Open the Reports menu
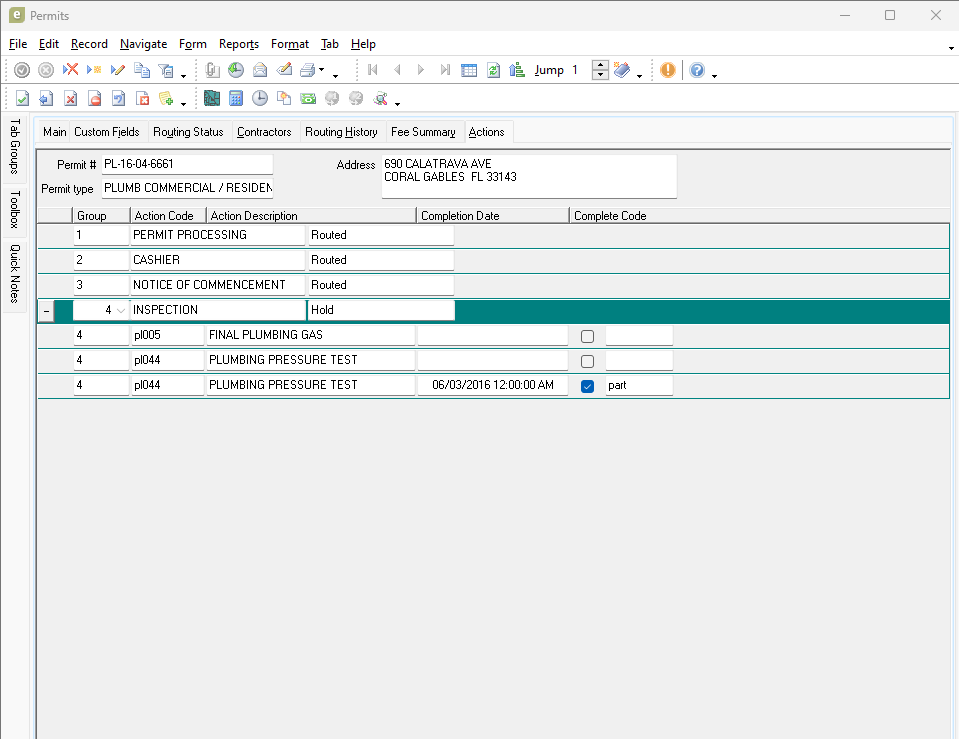959x739 pixels. click(239, 44)
